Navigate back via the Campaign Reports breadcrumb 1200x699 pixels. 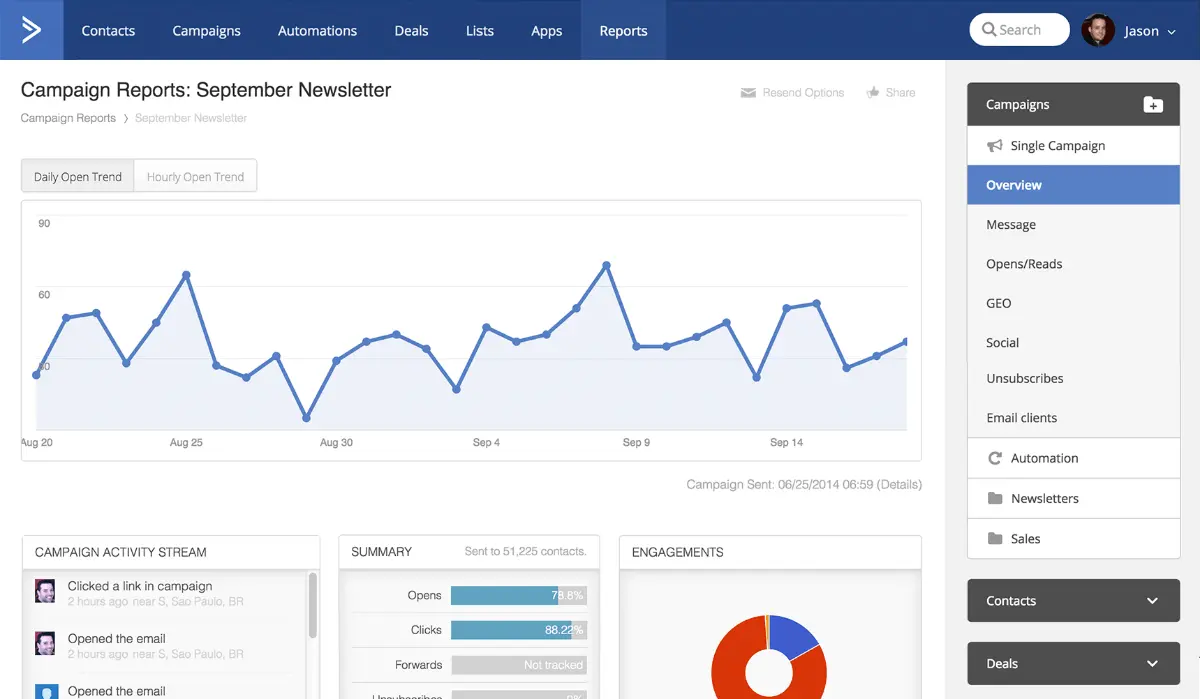67,117
